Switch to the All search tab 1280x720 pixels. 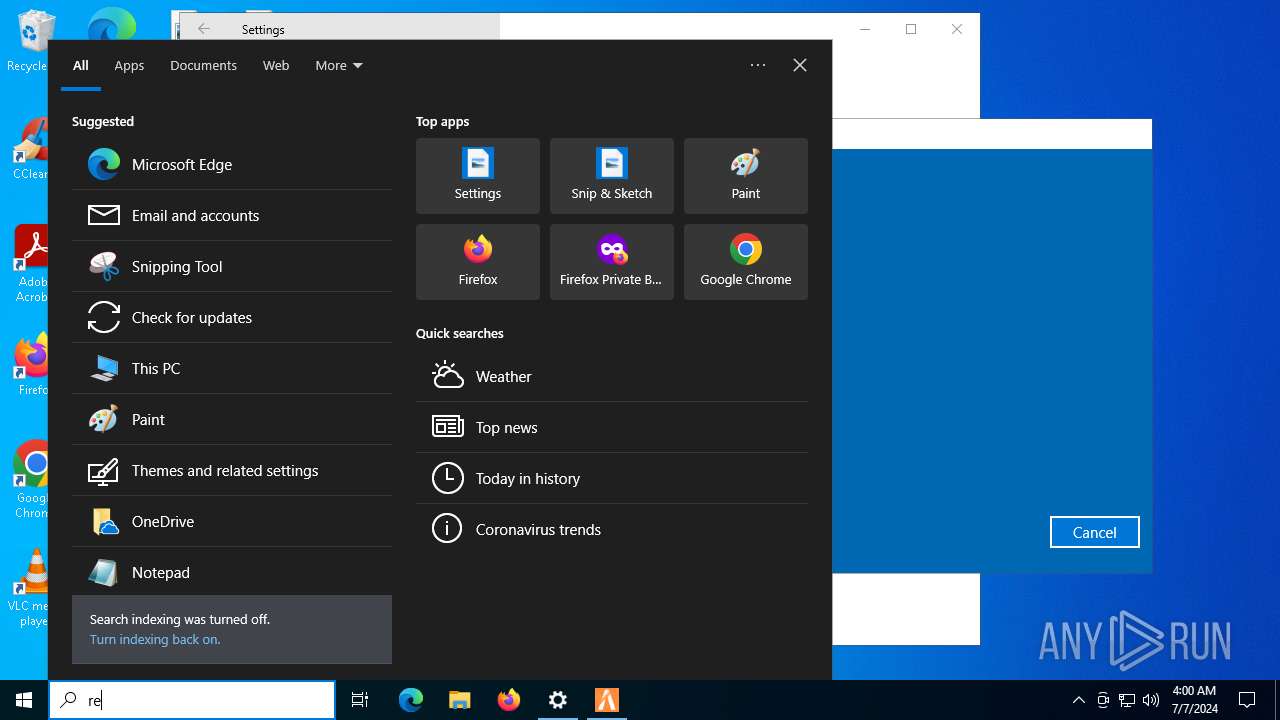click(81, 65)
